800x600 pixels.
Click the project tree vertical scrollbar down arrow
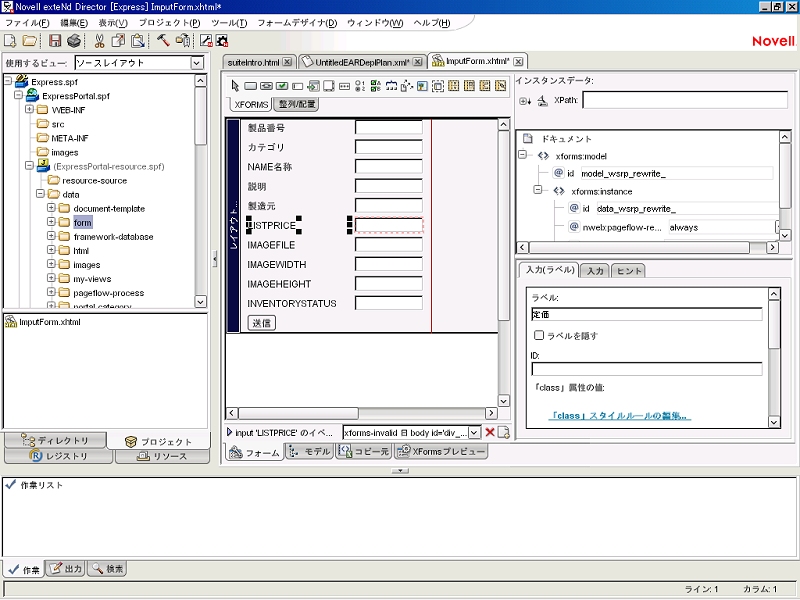point(201,302)
